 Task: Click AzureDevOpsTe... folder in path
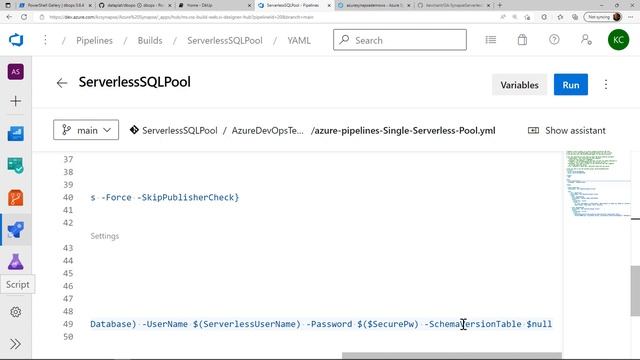267,131
